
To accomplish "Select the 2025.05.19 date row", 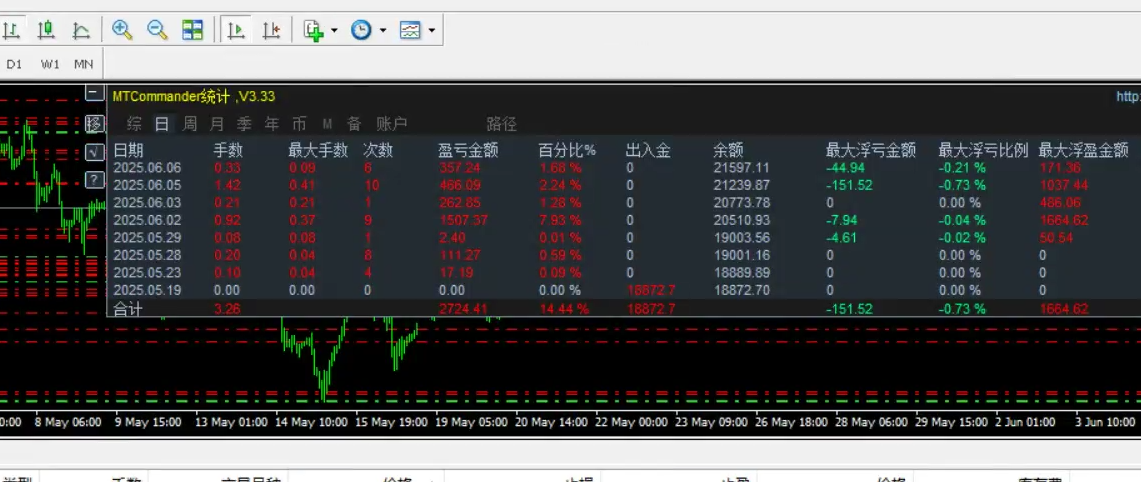I will click(148, 290).
